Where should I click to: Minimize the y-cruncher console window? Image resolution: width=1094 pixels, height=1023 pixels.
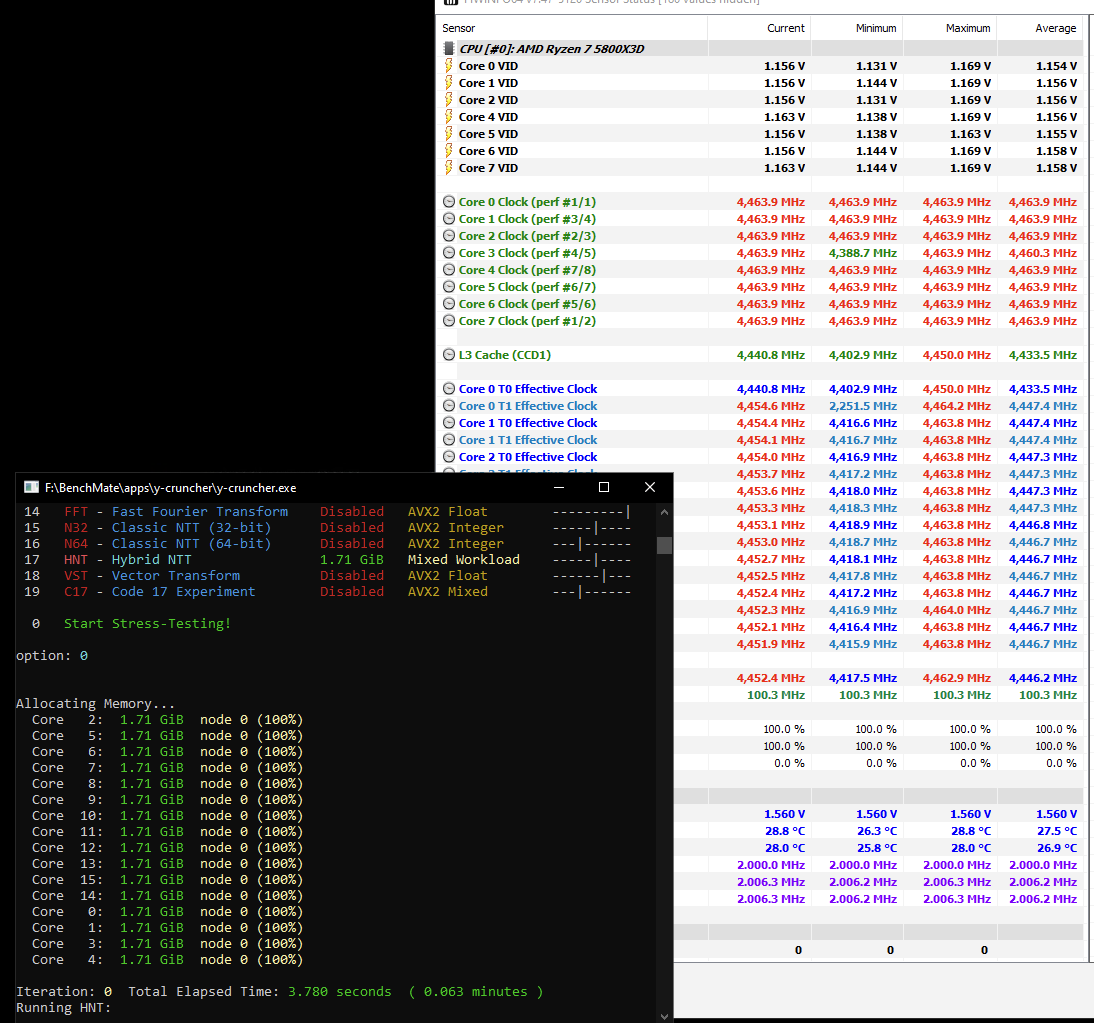pyautogui.click(x=559, y=487)
